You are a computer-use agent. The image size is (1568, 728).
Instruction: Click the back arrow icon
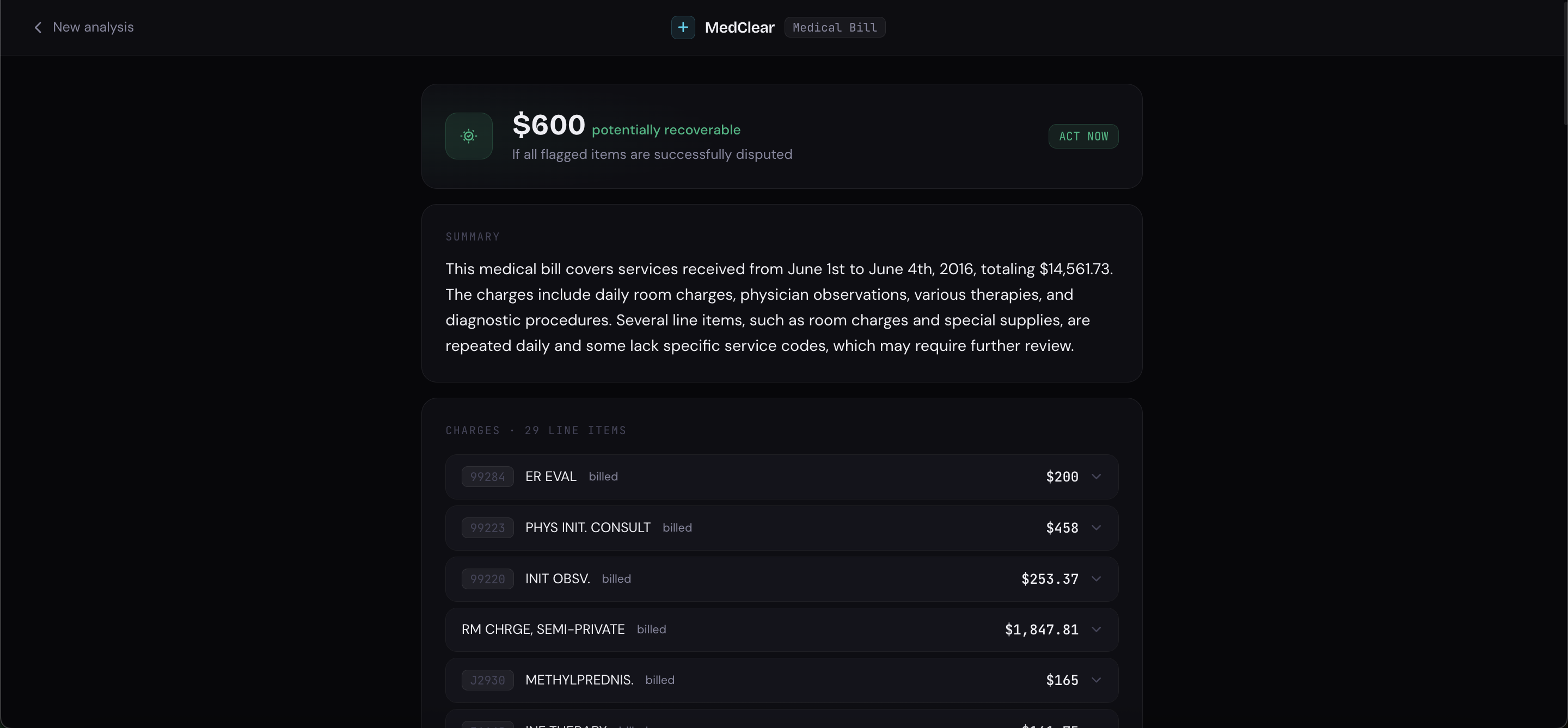[38, 27]
